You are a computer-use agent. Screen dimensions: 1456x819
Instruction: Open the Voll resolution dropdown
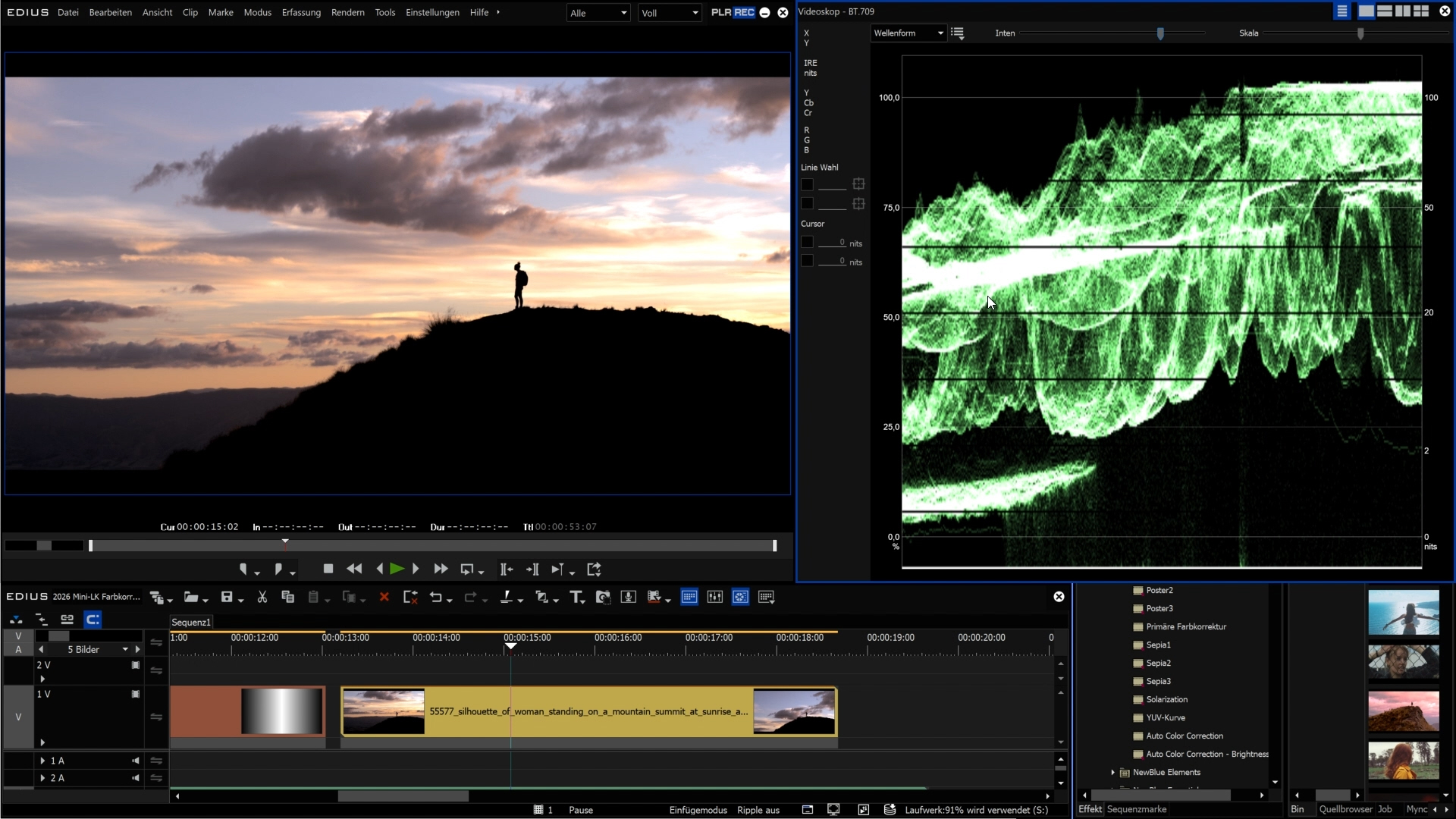point(670,13)
